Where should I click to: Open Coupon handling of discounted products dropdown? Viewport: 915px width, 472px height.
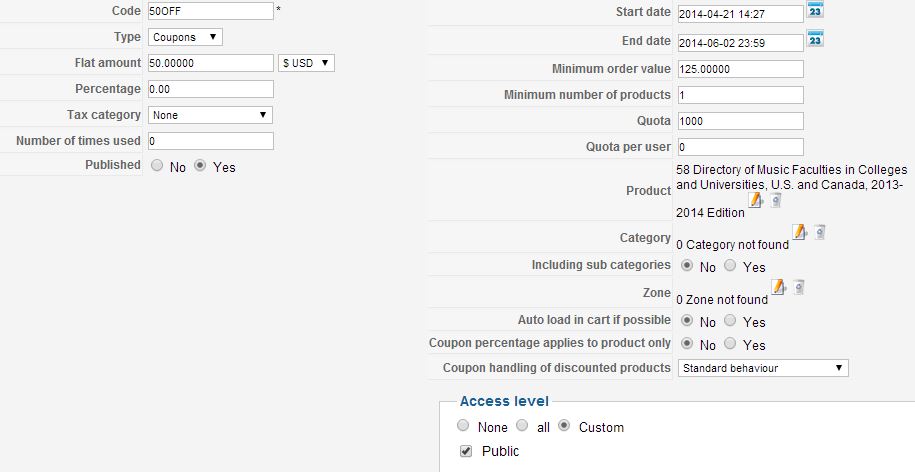pos(763,368)
